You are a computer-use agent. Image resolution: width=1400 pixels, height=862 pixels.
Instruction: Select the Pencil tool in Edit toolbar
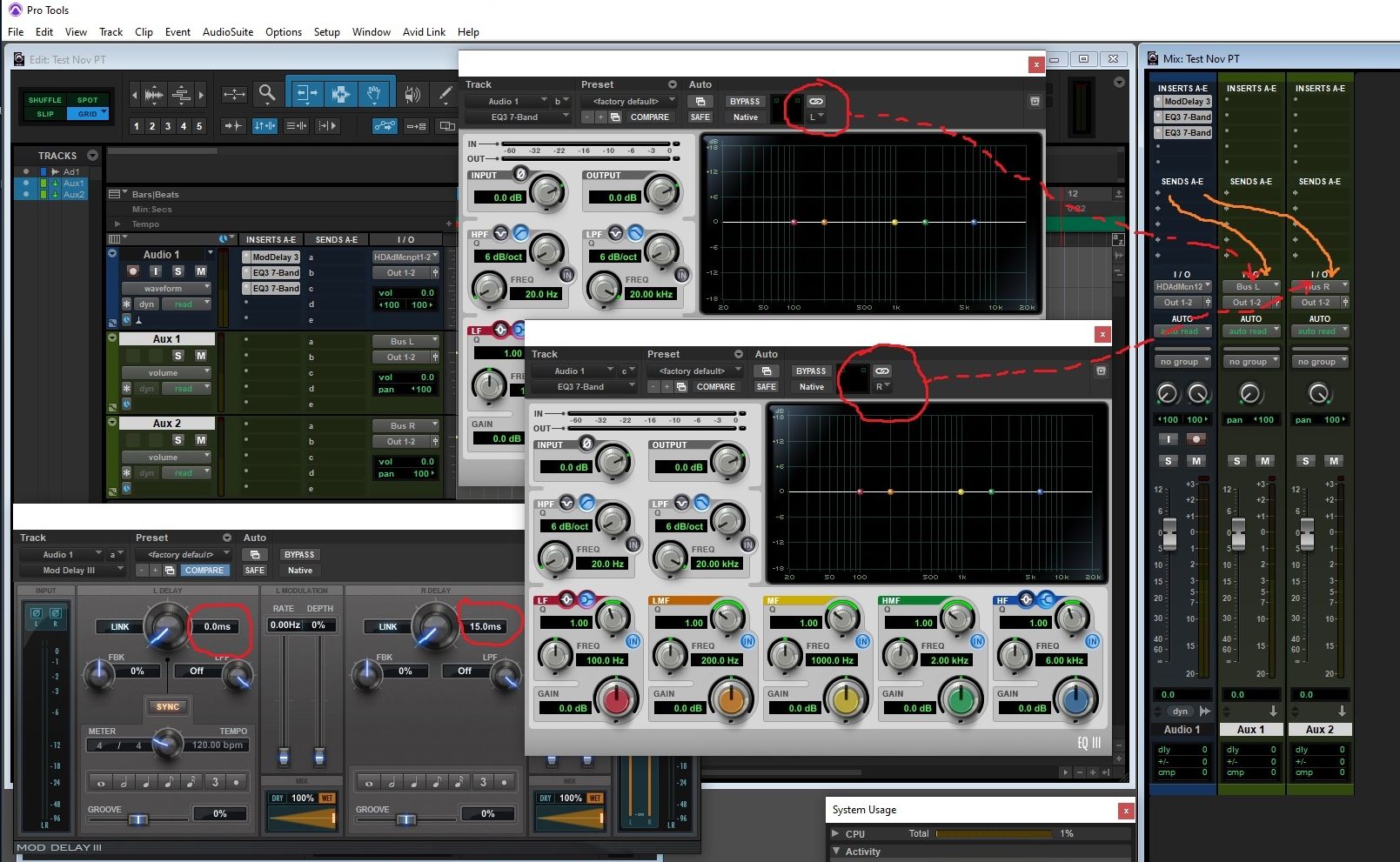click(x=445, y=93)
